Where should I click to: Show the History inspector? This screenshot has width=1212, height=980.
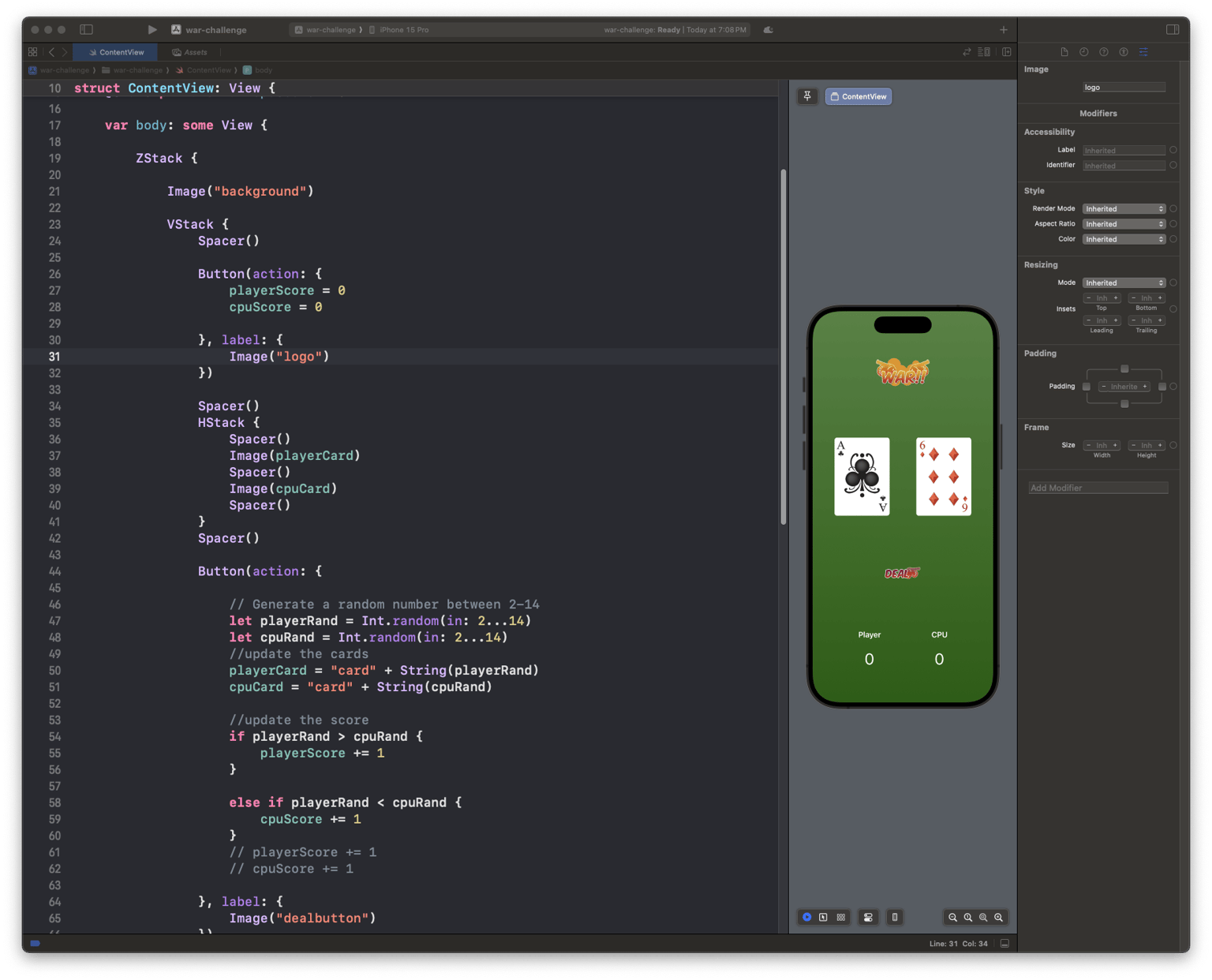coord(1084,52)
